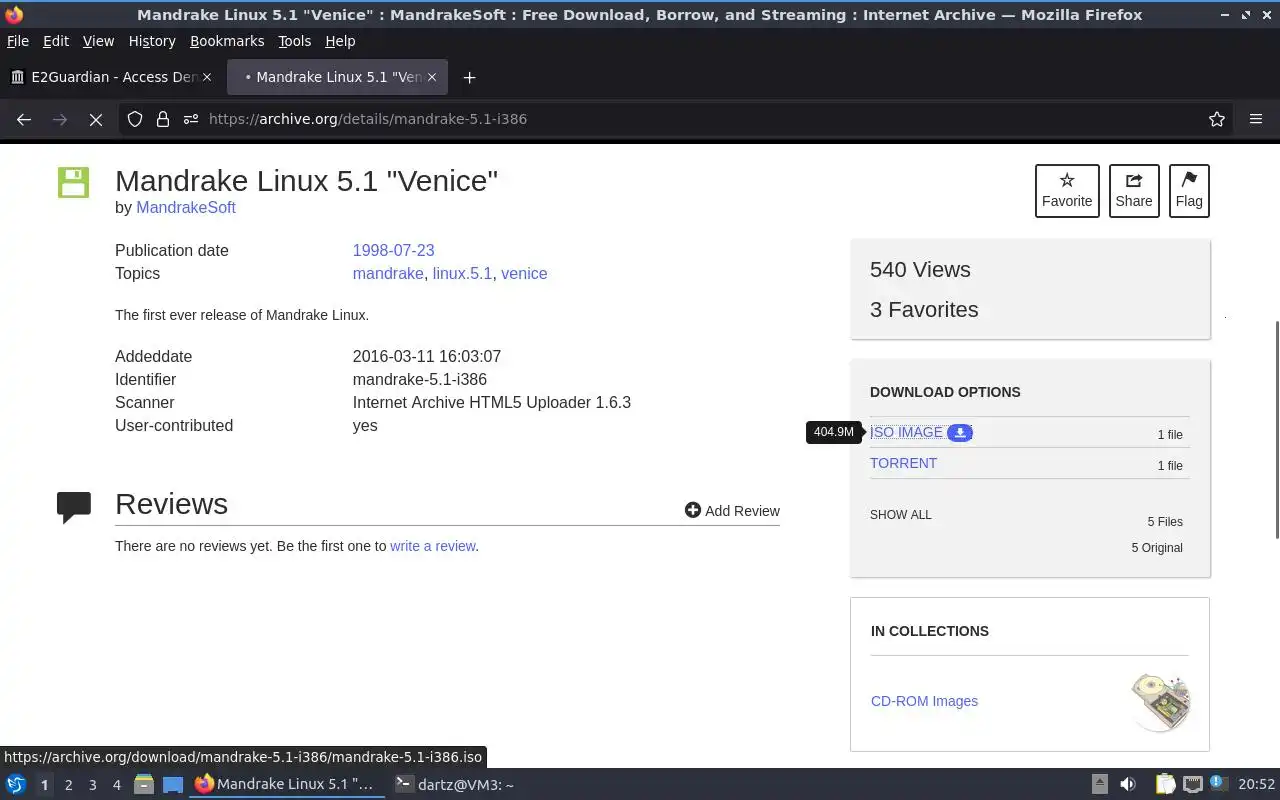This screenshot has width=1280, height=800.
Task: Open the View menu
Action: 98,41
